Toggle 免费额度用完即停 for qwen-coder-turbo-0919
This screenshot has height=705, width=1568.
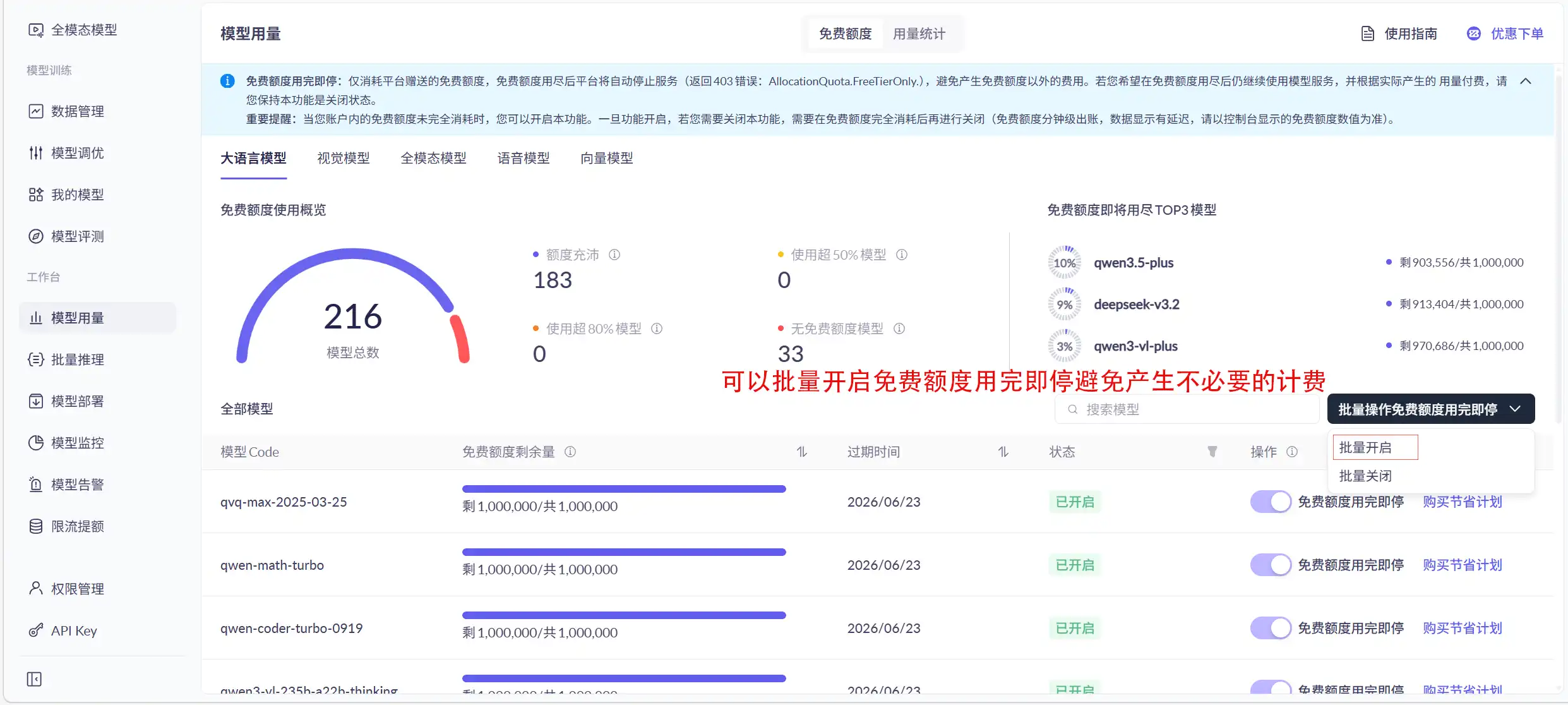point(1271,628)
